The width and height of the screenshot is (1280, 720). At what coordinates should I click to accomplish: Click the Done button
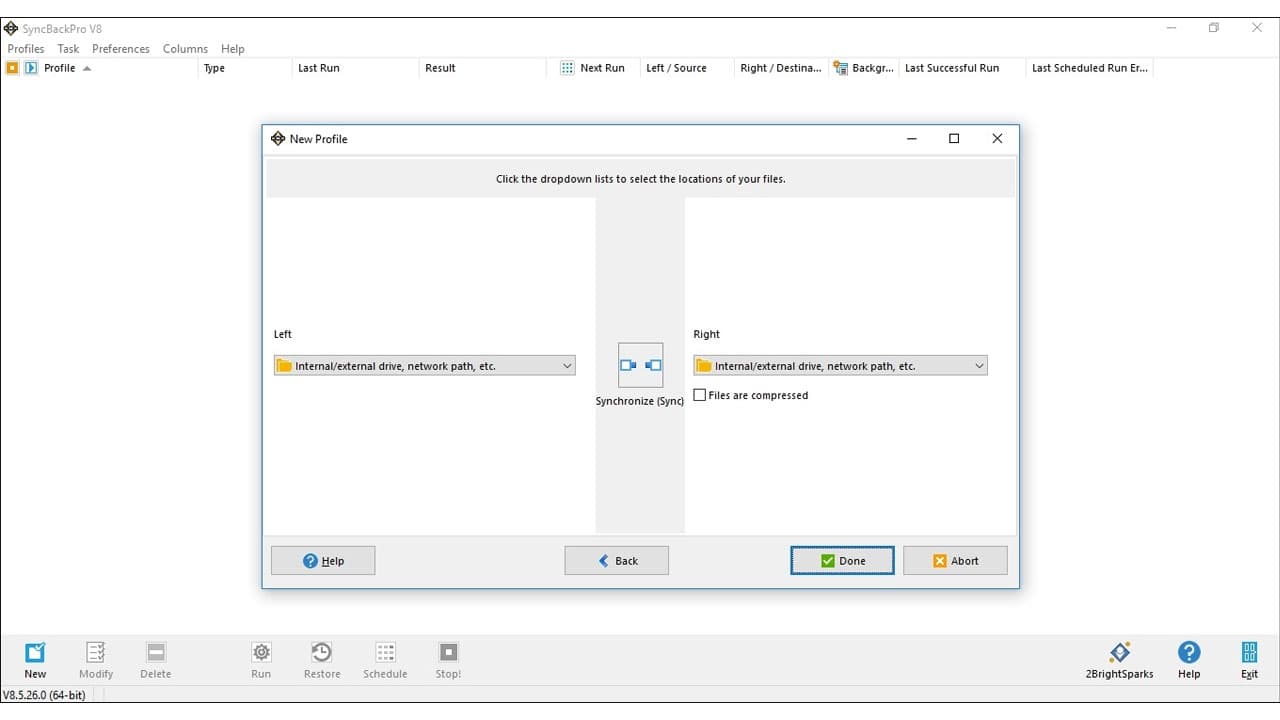(842, 560)
